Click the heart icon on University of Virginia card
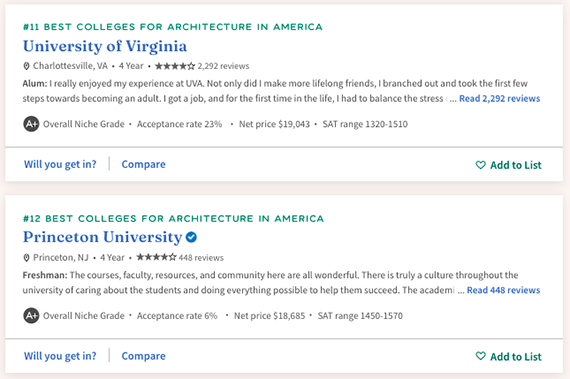570x379 pixels. [x=480, y=165]
